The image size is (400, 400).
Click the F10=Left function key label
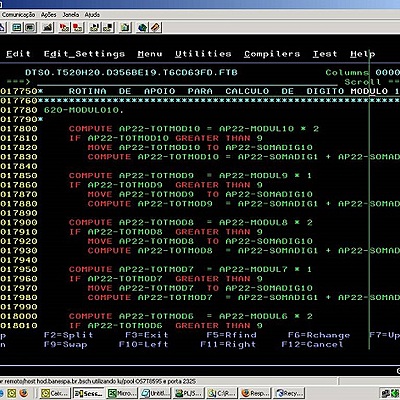144,344
